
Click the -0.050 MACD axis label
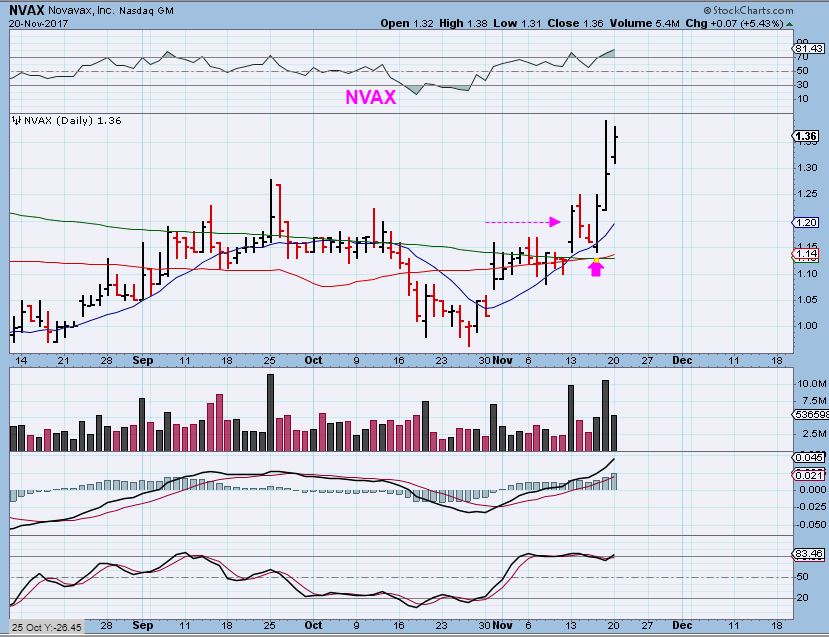[x=812, y=525]
